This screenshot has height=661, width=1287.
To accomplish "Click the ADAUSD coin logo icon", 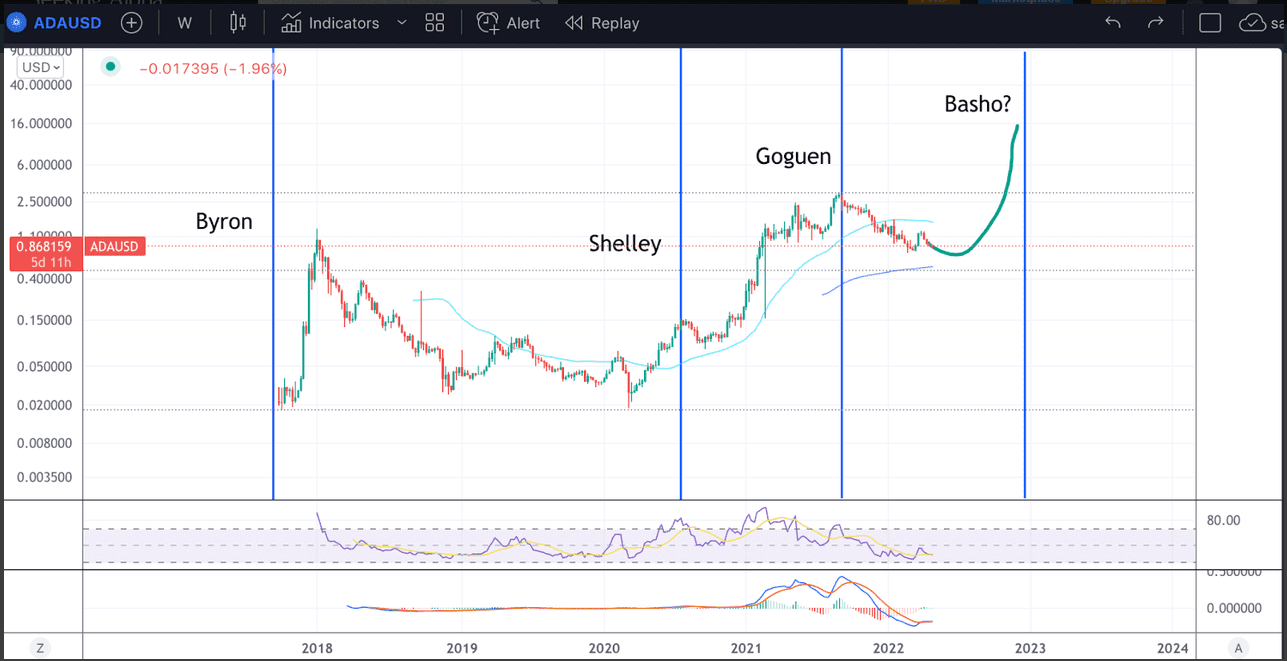I will tap(16, 22).
